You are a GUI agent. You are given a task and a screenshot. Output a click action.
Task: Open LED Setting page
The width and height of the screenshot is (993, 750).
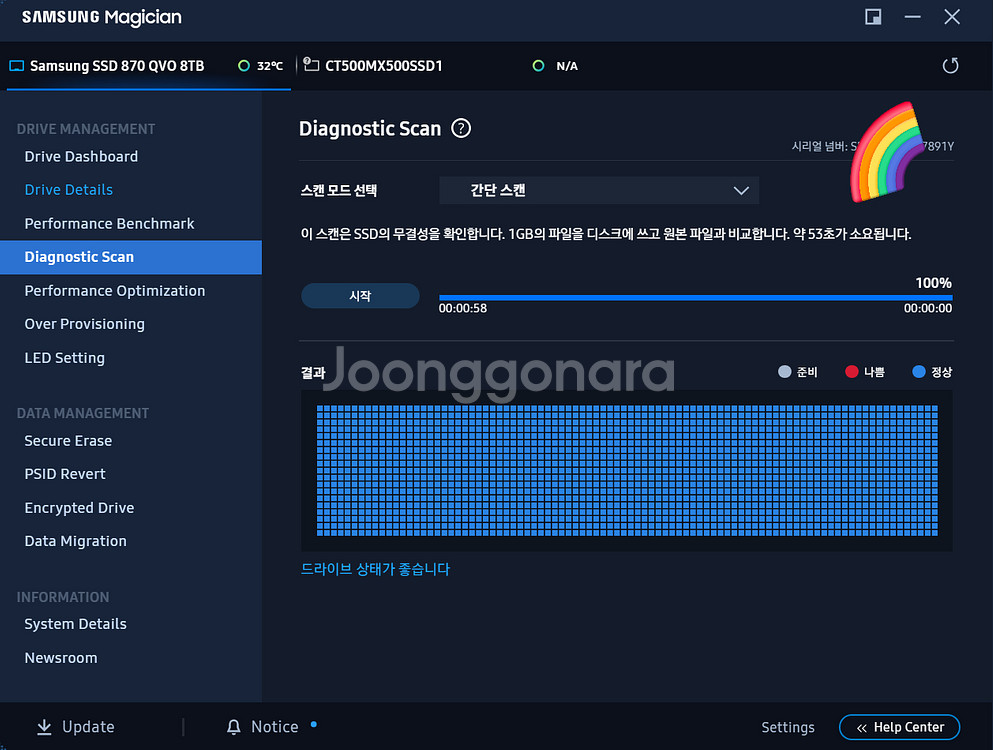pos(65,358)
